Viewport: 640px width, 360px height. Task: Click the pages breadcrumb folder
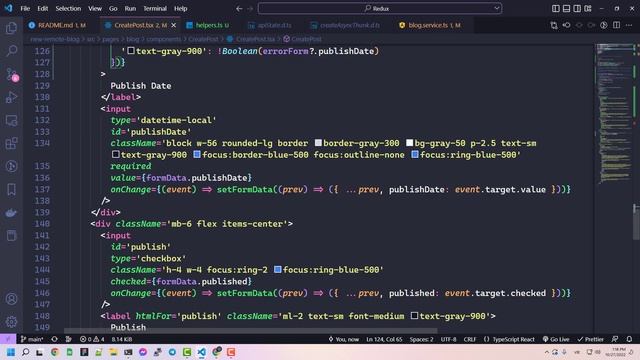coord(111,39)
